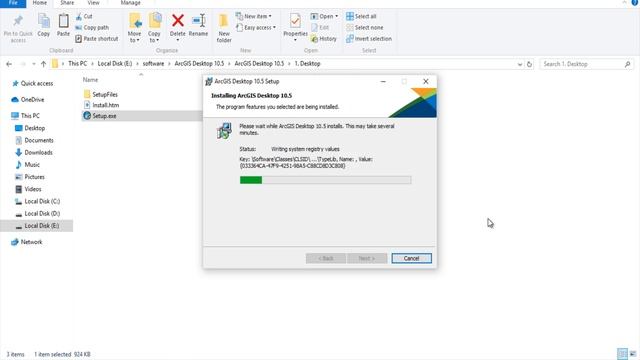Click Paste shortcut in ribbon
Image resolution: width=640 pixels, height=360 pixels.
97,39
